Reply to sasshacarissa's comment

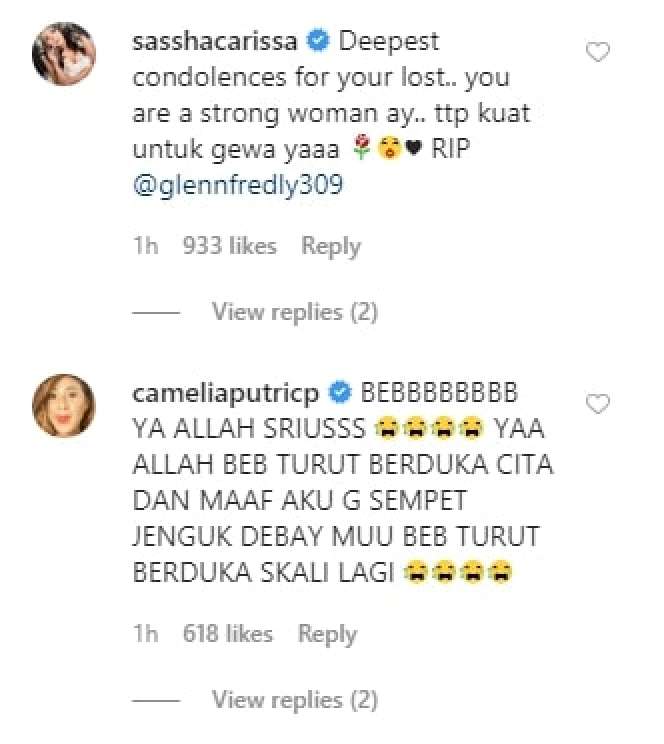pyautogui.click(x=331, y=246)
